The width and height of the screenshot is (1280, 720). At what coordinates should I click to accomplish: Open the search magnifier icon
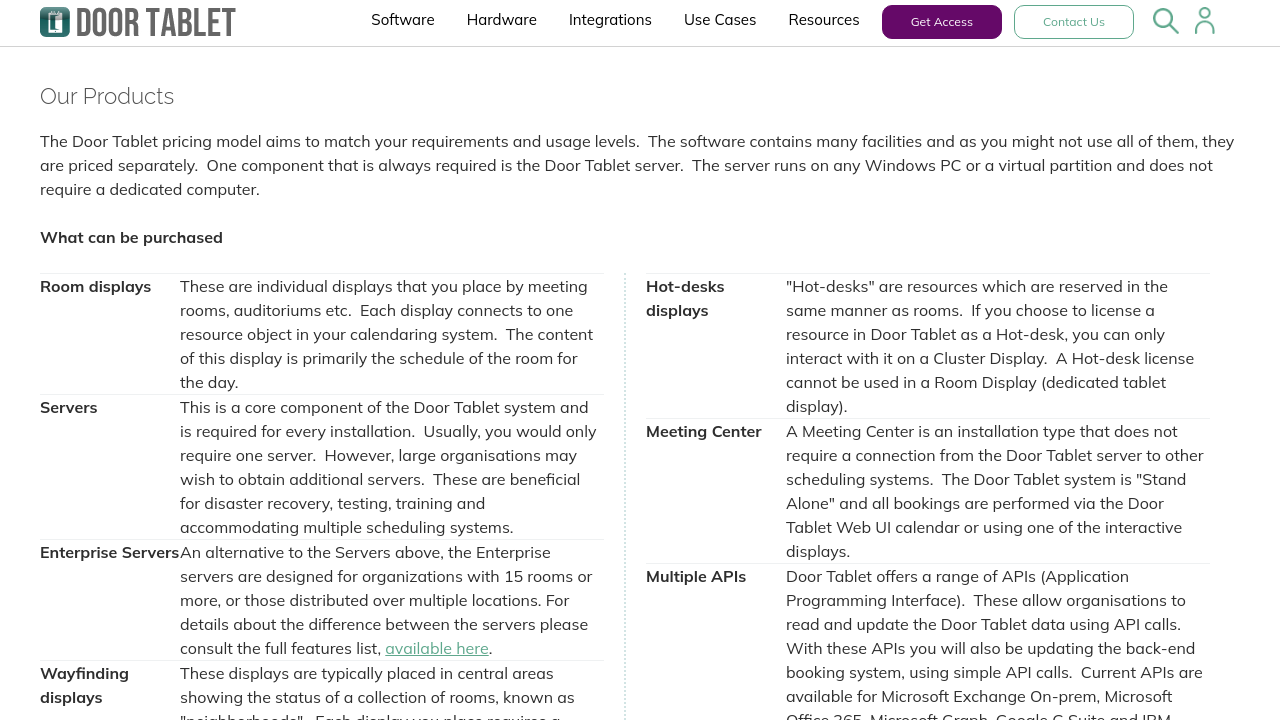pos(1166,21)
